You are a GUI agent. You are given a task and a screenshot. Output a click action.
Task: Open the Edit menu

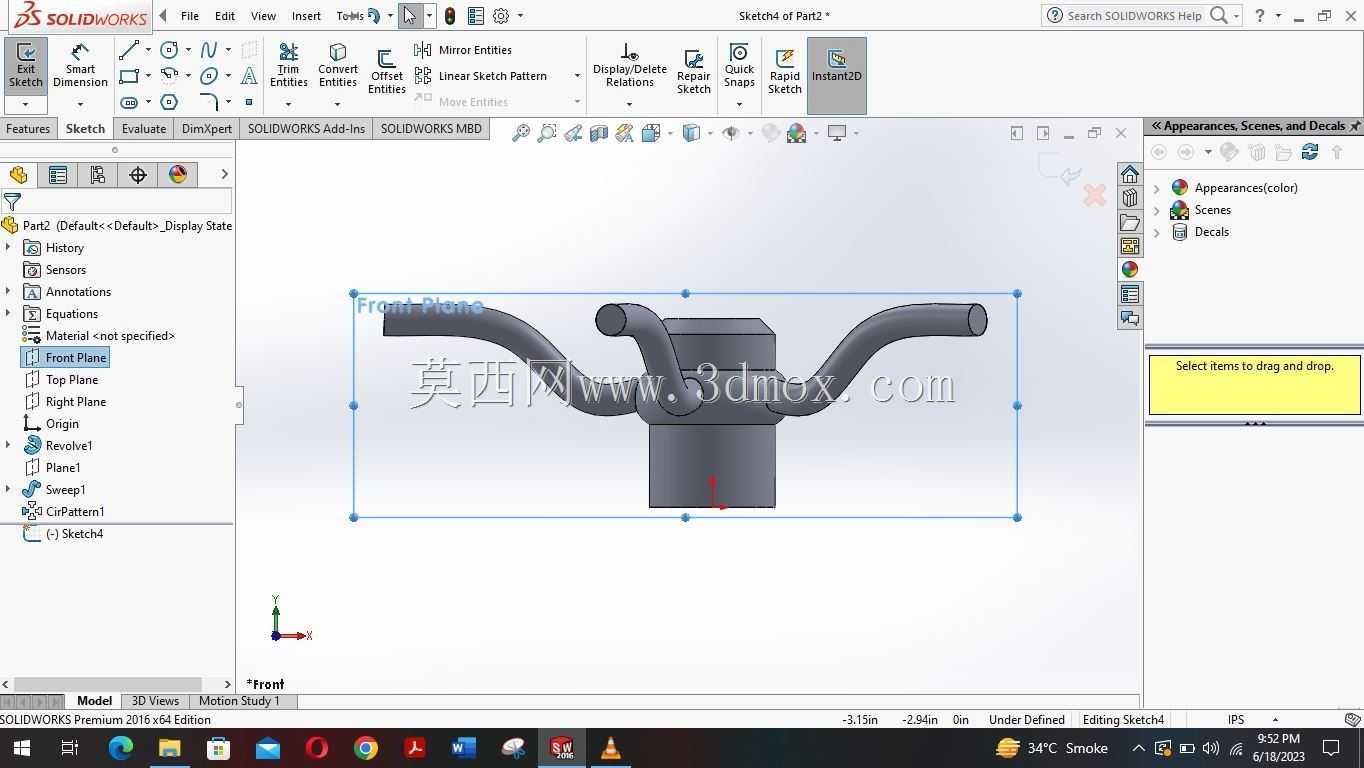(225, 16)
